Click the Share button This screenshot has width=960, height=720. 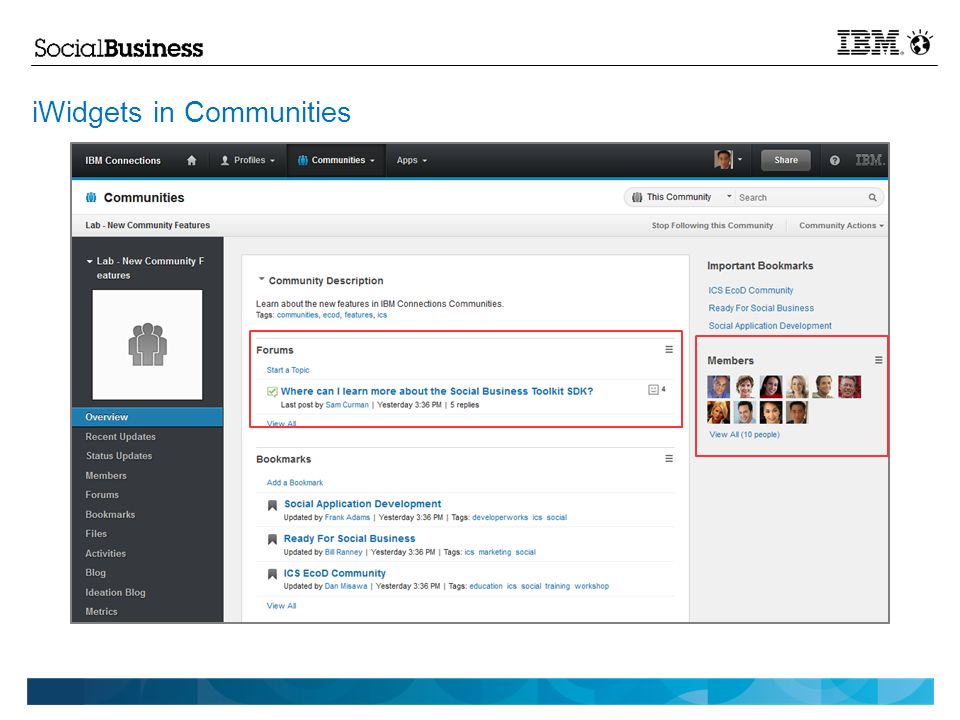786,160
